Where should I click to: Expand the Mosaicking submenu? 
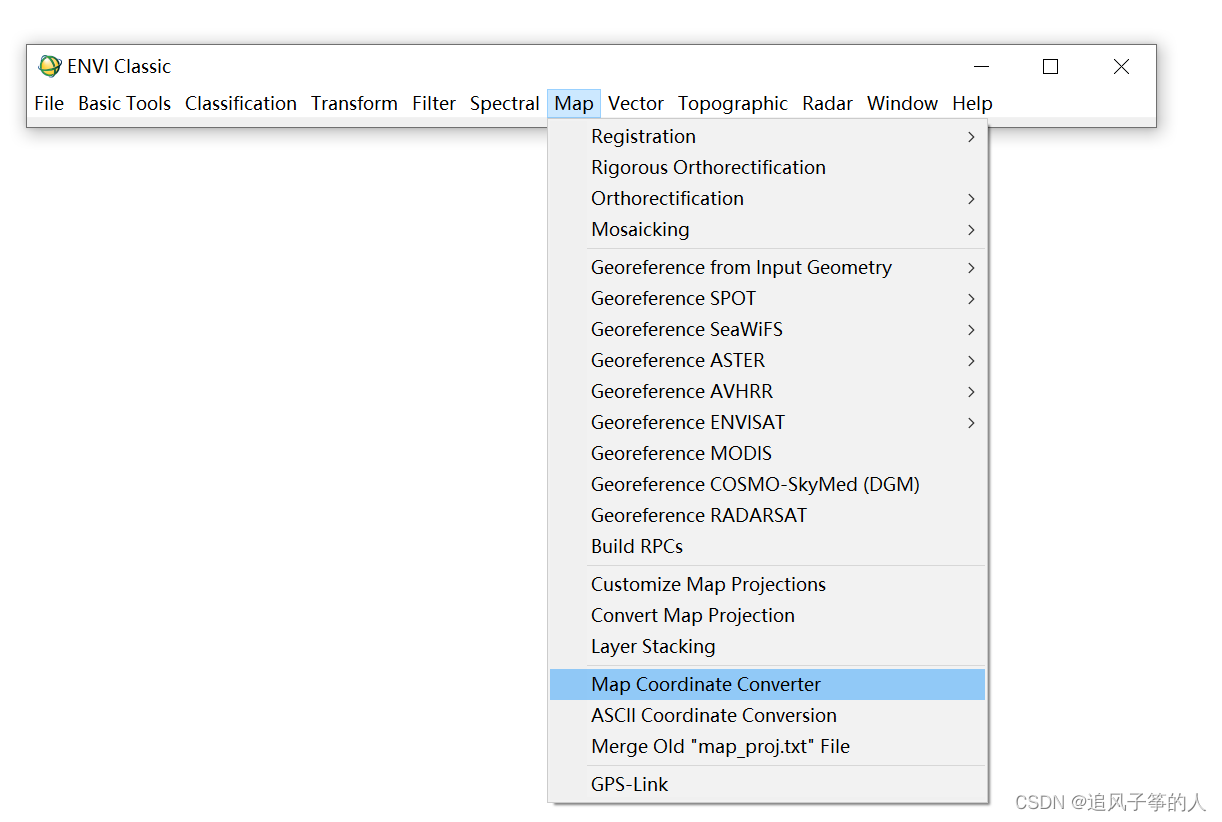(767, 229)
